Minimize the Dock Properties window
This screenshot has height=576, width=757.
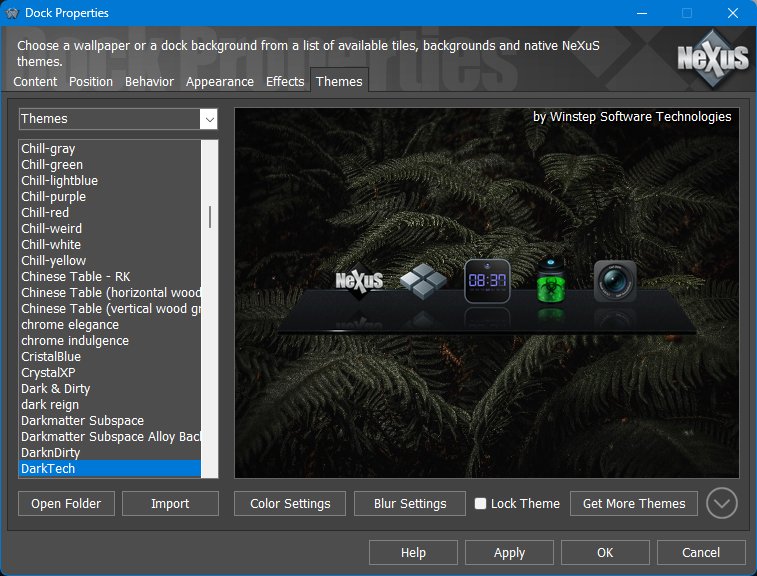pyautogui.click(x=642, y=13)
